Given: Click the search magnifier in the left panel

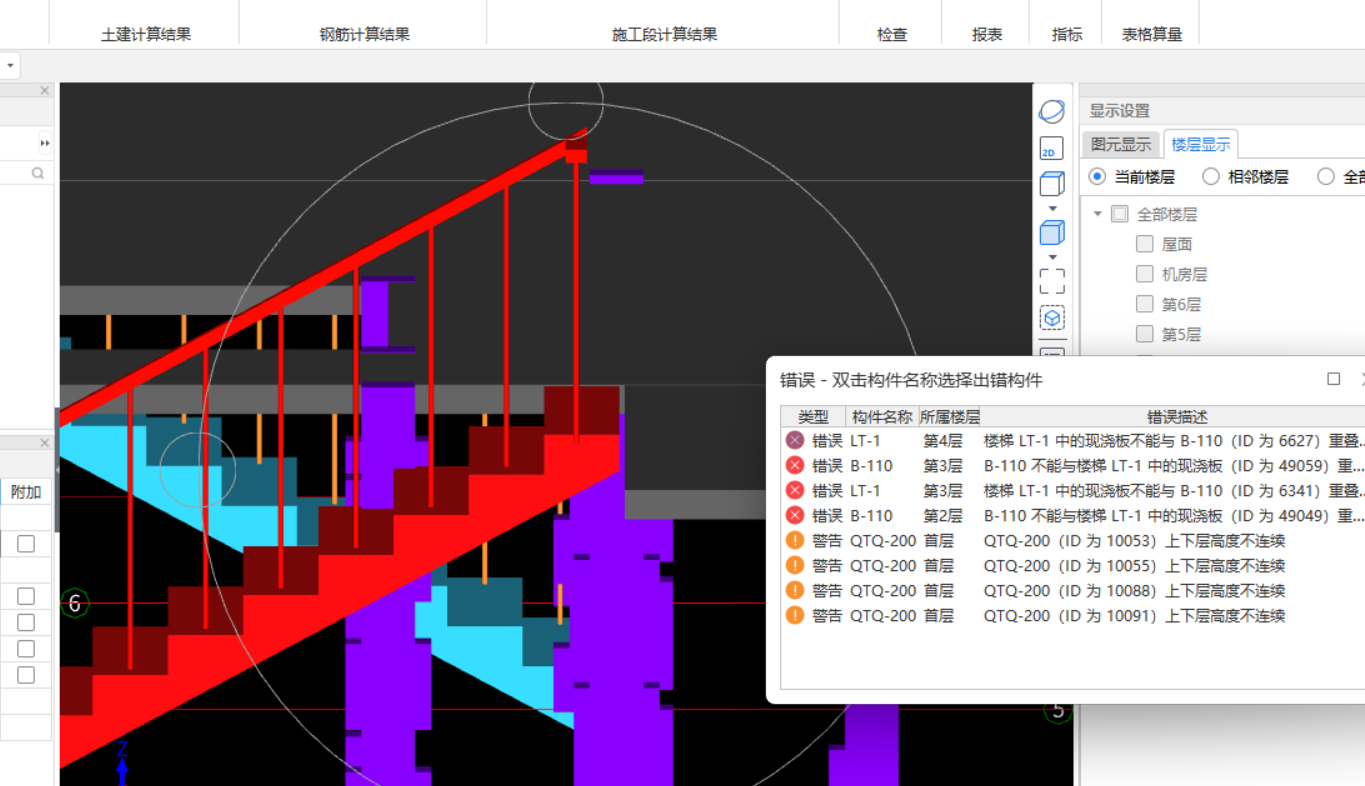Looking at the screenshot, I should tap(38, 173).
